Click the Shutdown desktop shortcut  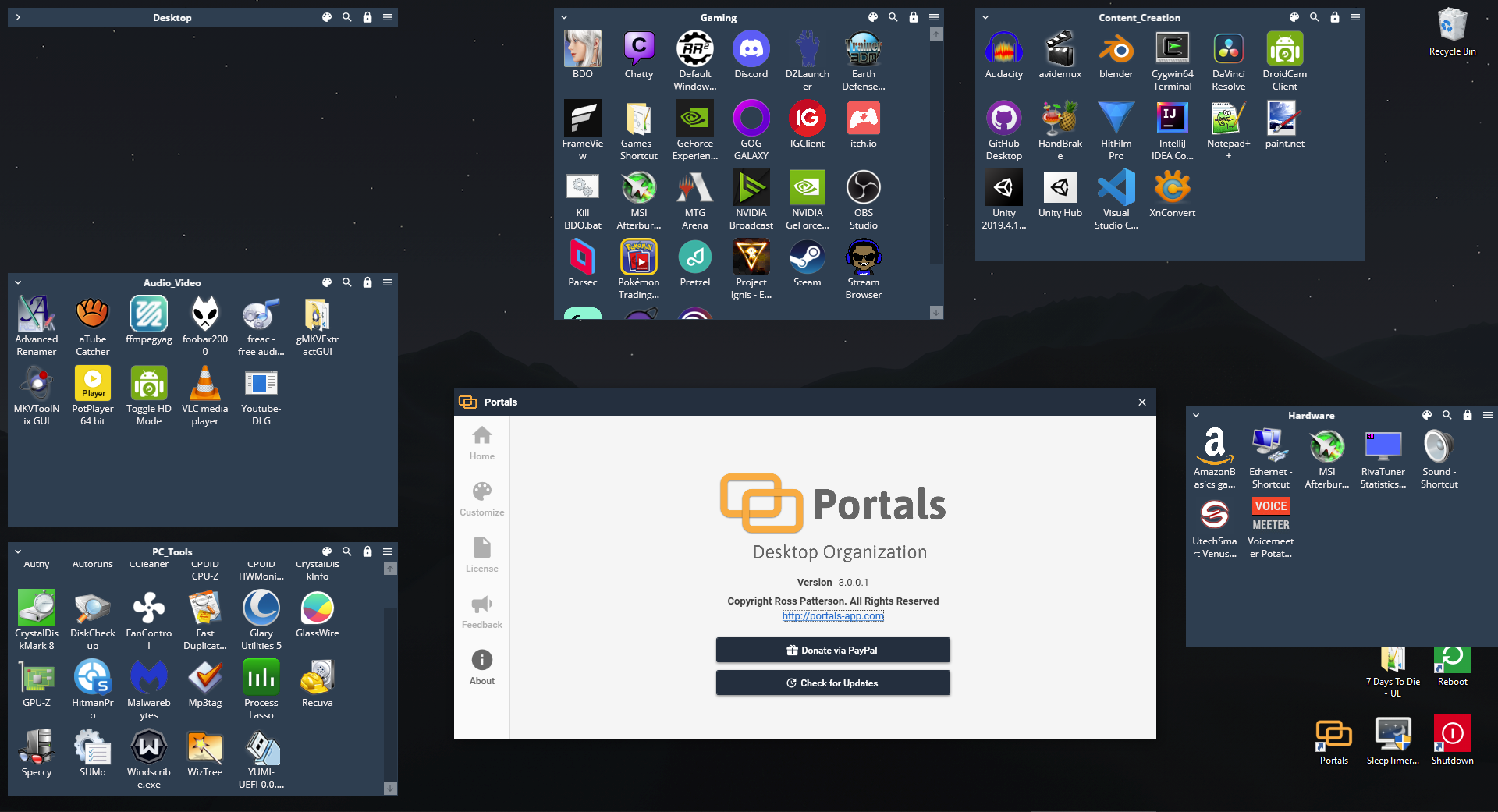tap(1452, 740)
